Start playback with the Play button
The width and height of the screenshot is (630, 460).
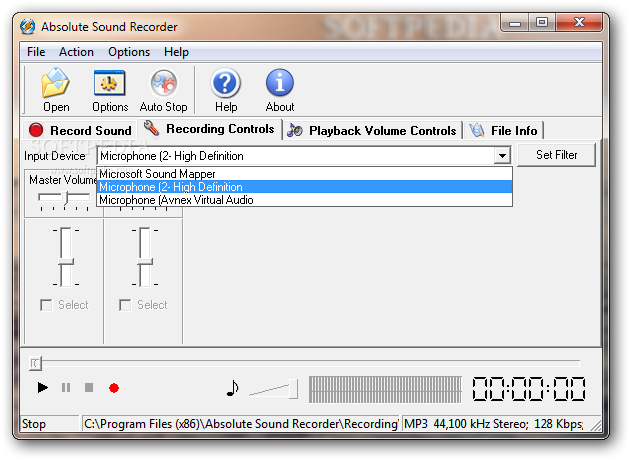tap(42, 388)
